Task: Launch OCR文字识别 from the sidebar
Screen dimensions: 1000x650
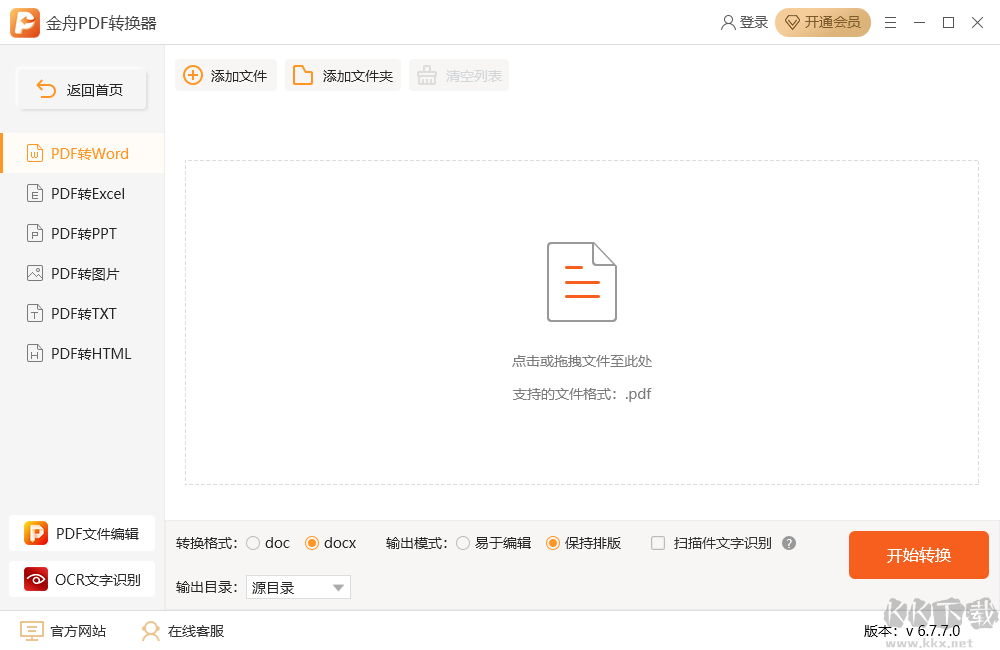Action: 82,579
